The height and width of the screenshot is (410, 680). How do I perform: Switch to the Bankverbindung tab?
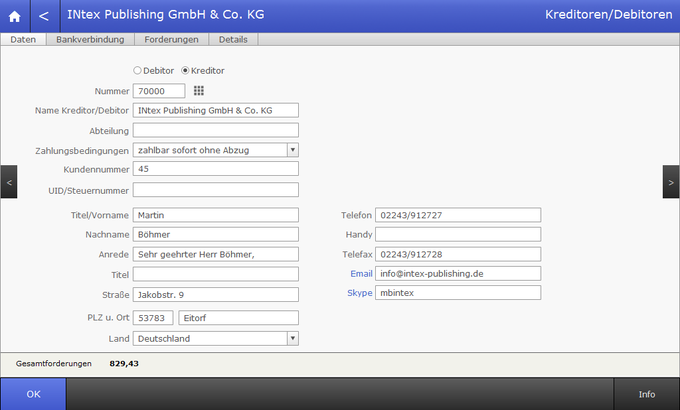coord(90,39)
